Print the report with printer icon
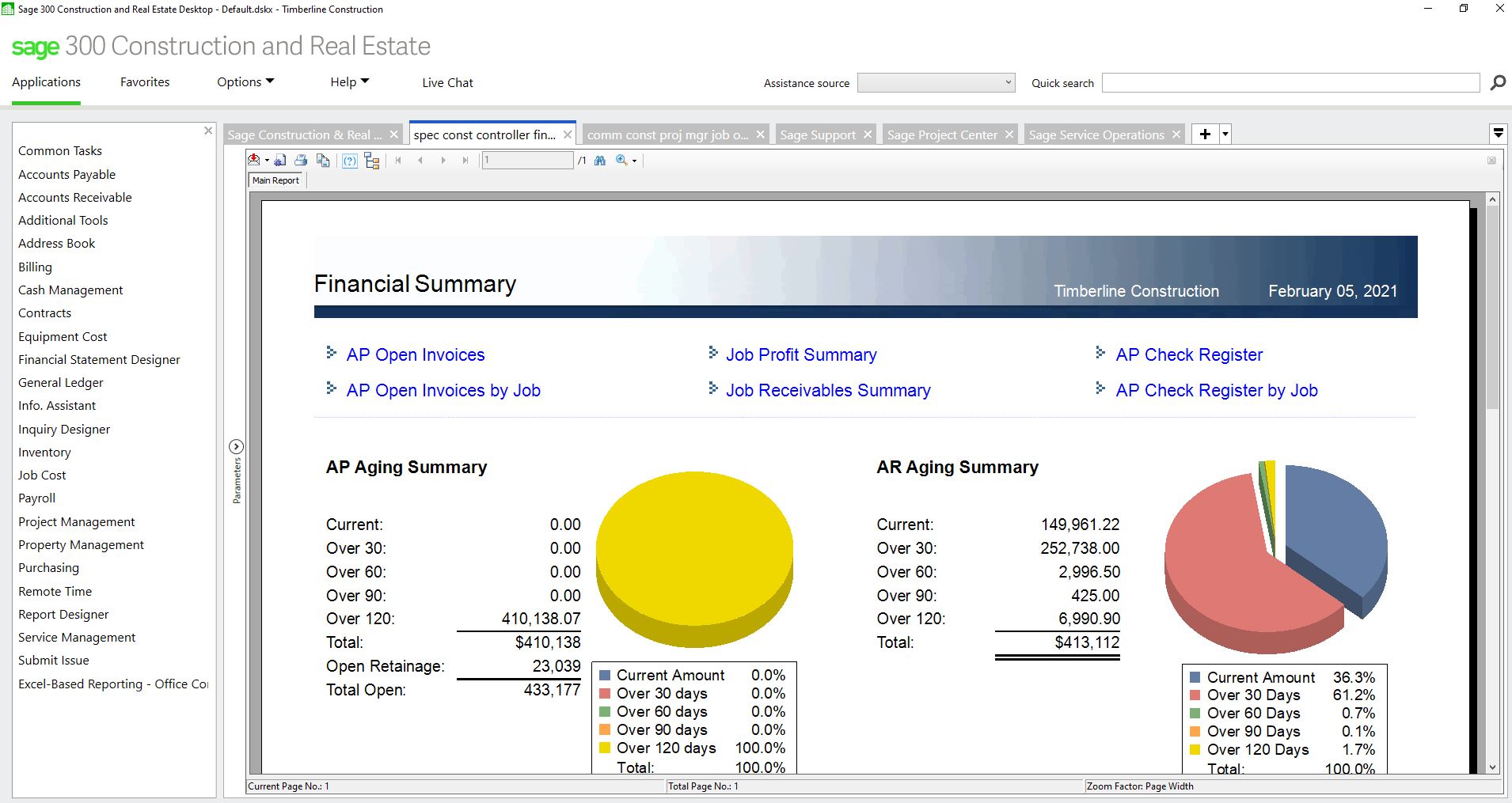The height and width of the screenshot is (803, 1512). click(x=301, y=160)
